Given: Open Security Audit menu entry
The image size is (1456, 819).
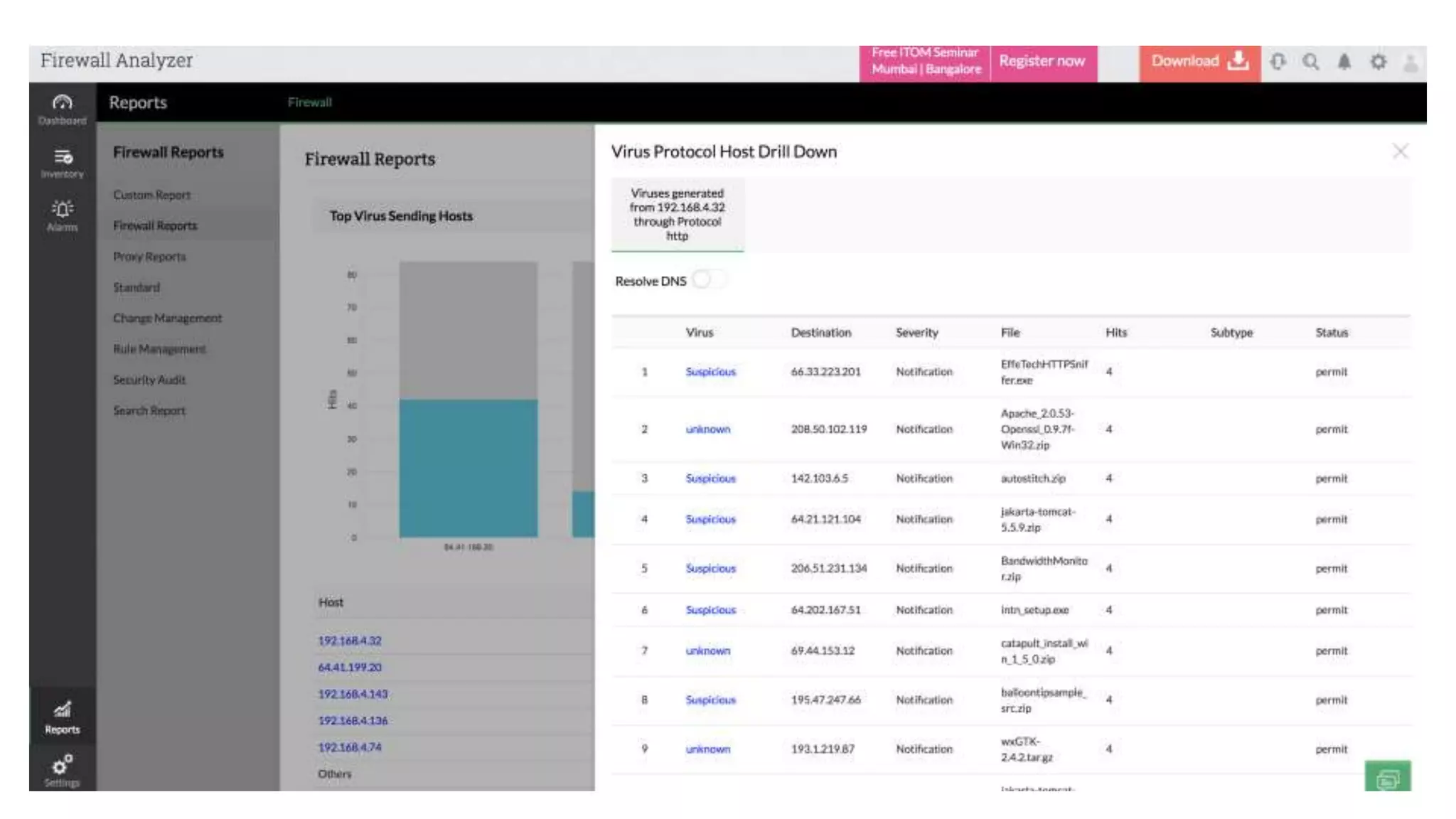Looking at the screenshot, I should (149, 380).
